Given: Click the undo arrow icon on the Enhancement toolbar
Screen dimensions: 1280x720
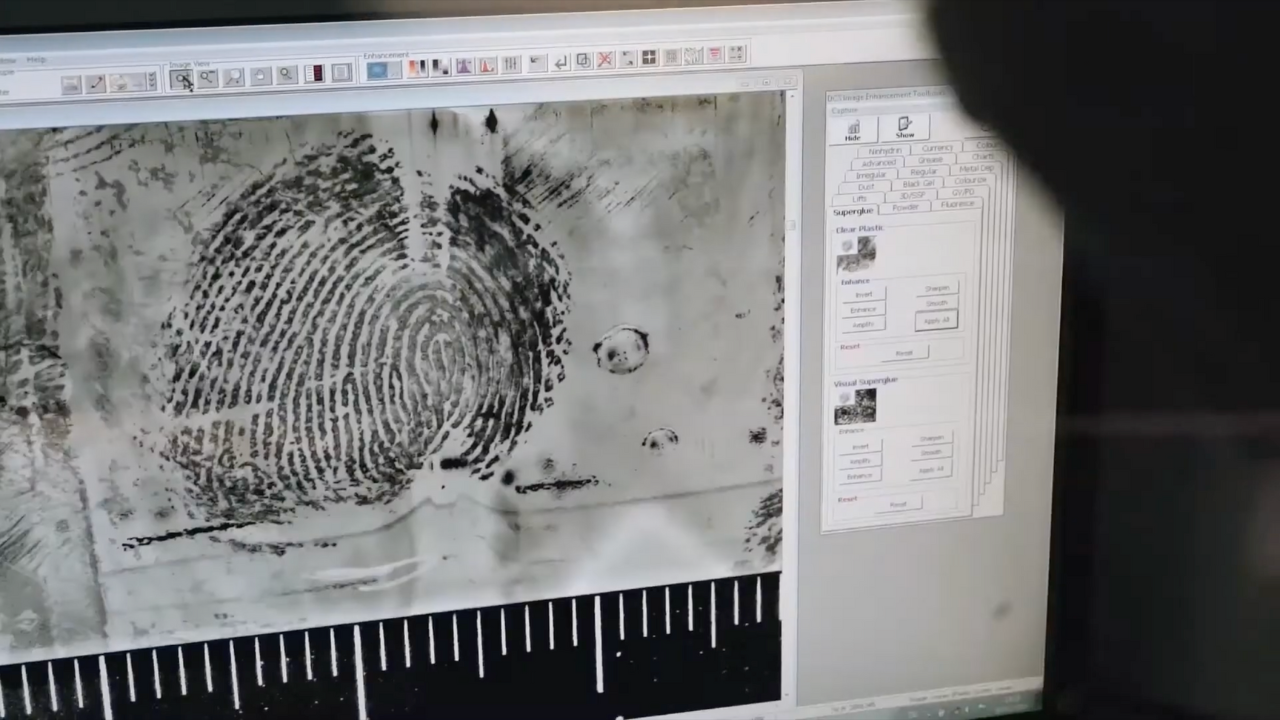Looking at the screenshot, I should [562, 62].
